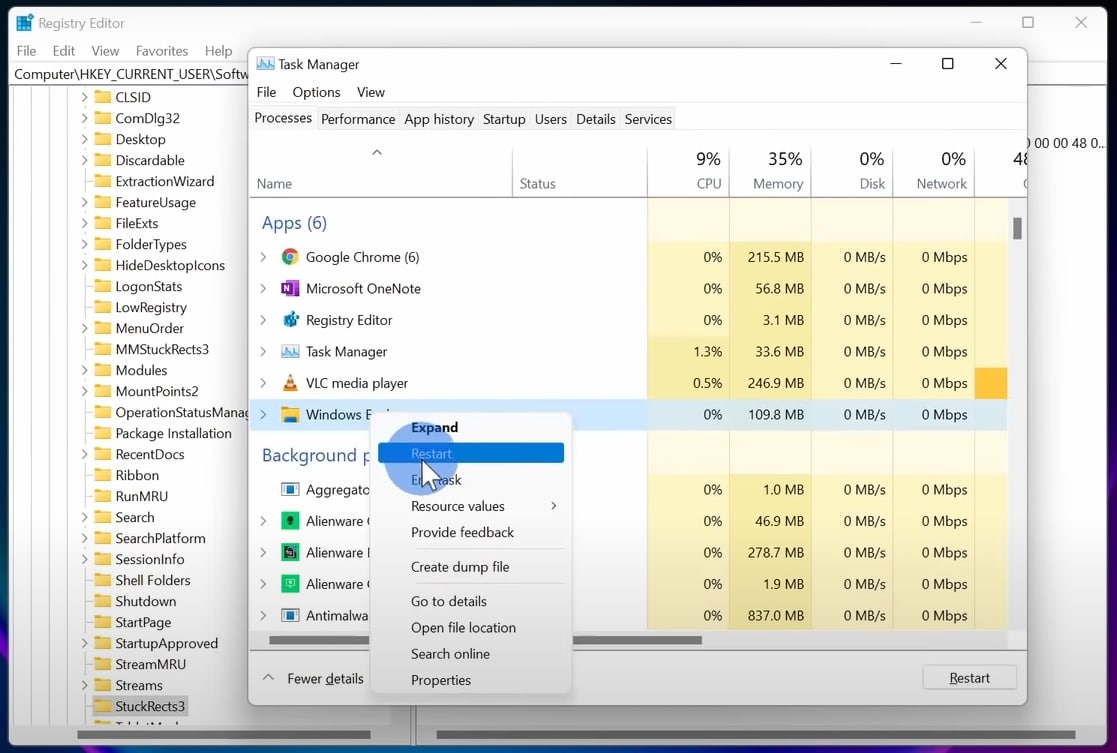Viewport: 1117px width, 753px height.
Task: Open the Resource values submenu
Action: pos(471,506)
